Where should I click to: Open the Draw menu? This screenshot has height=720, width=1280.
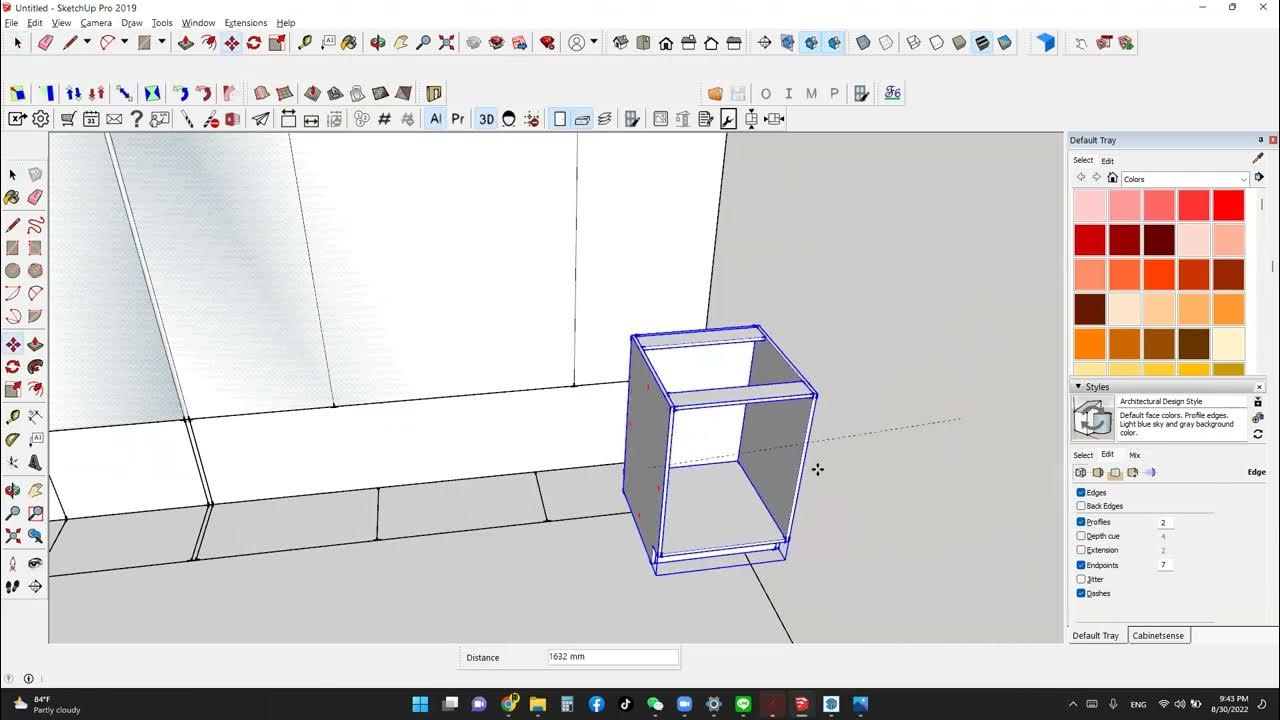pos(132,22)
